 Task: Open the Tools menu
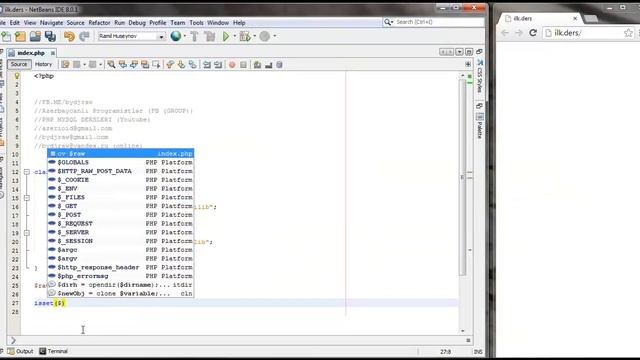(x=196, y=23)
